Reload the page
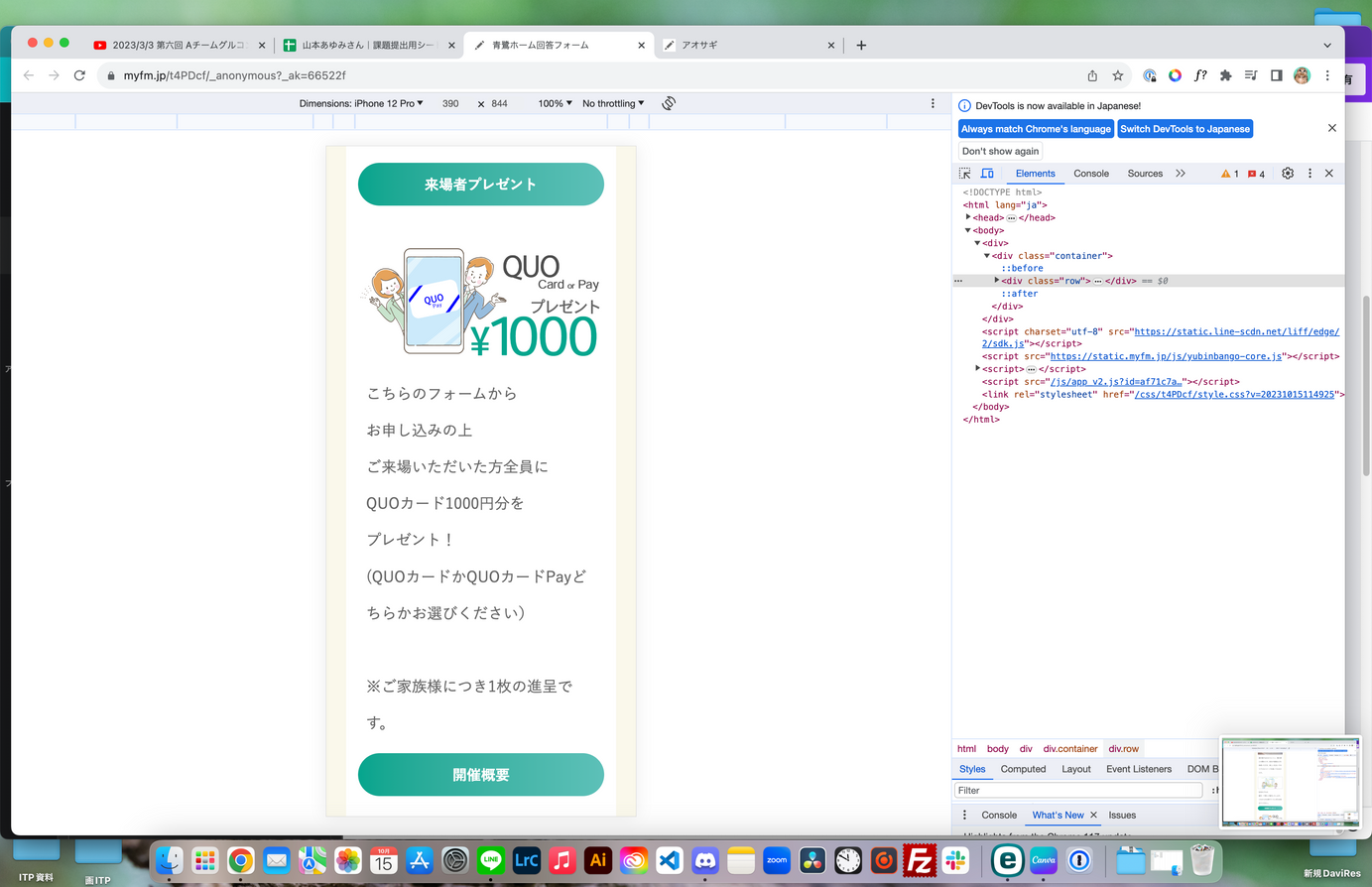Image resolution: width=1372 pixels, height=887 pixels. [x=79, y=75]
